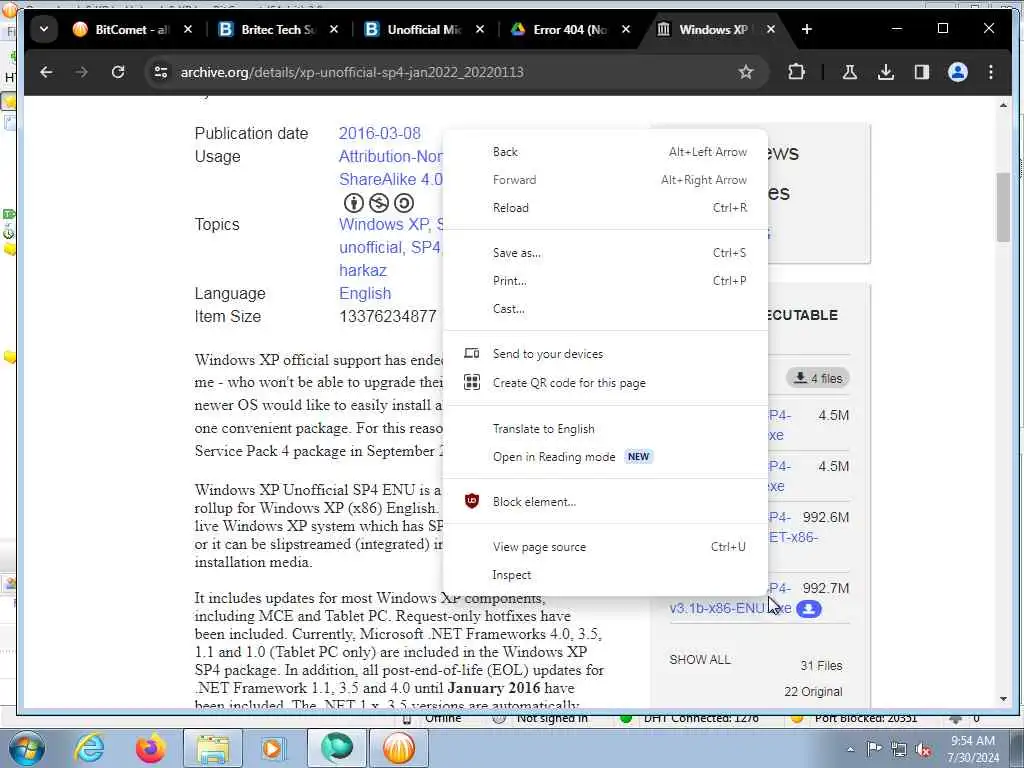Select Back in the context menu

click(605, 152)
